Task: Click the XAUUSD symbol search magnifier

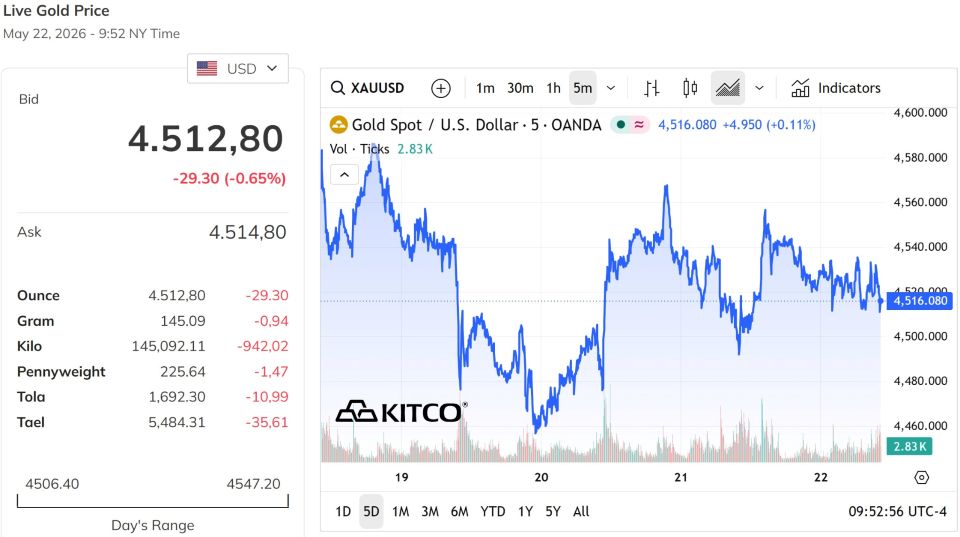Action: (x=338, y=88)
